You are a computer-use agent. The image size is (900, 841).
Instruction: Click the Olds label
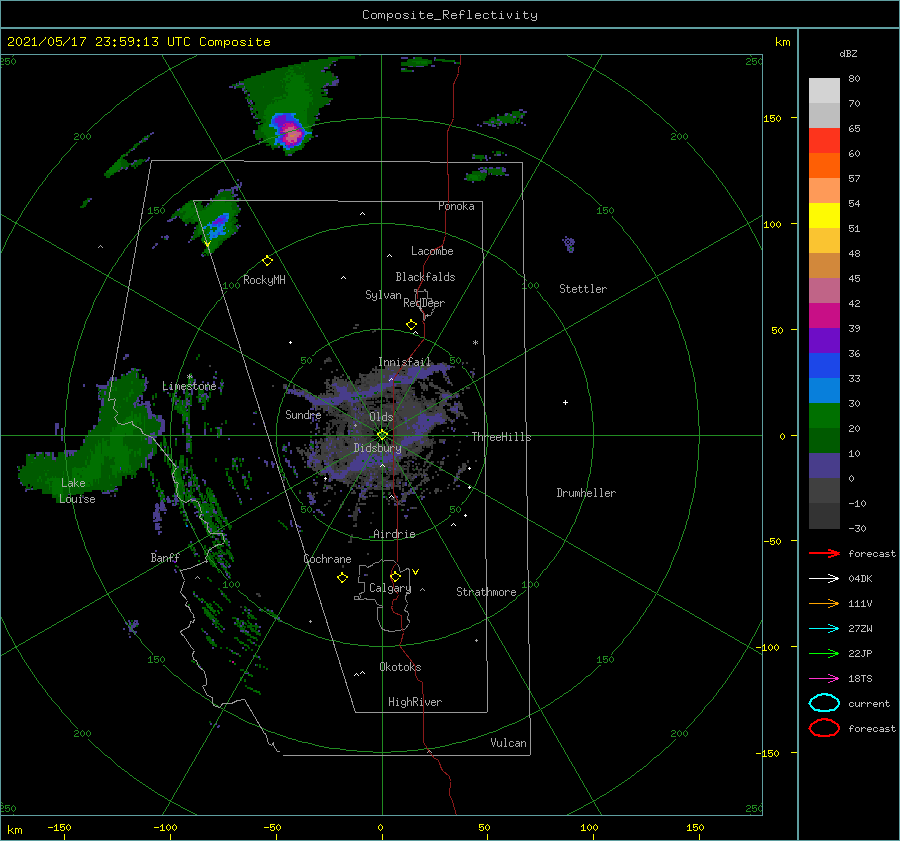[381, 417]
